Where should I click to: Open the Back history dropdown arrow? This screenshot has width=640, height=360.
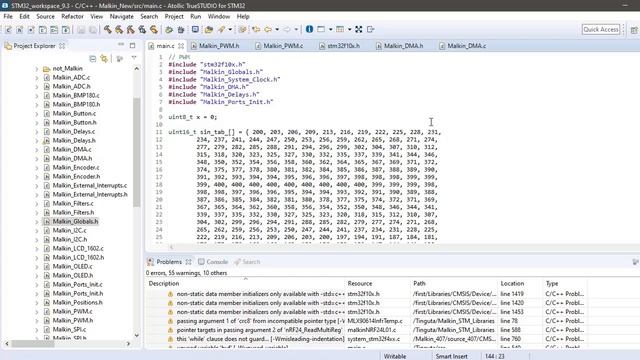tap(277, 29)
